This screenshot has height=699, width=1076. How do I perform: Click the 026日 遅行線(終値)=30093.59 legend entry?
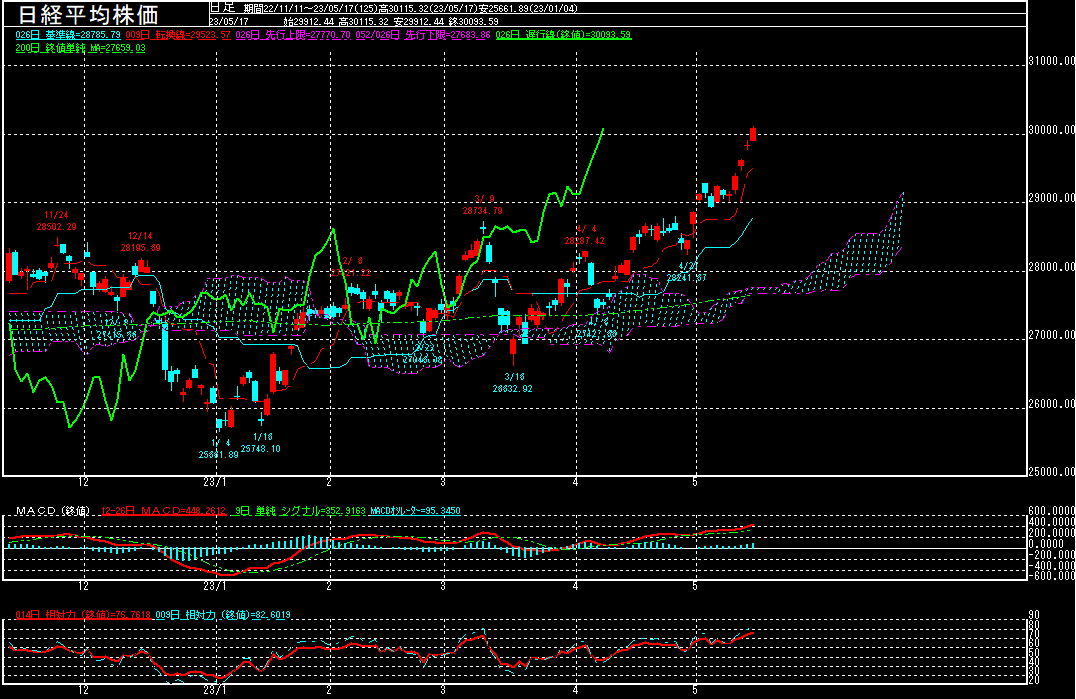[563, 34]
